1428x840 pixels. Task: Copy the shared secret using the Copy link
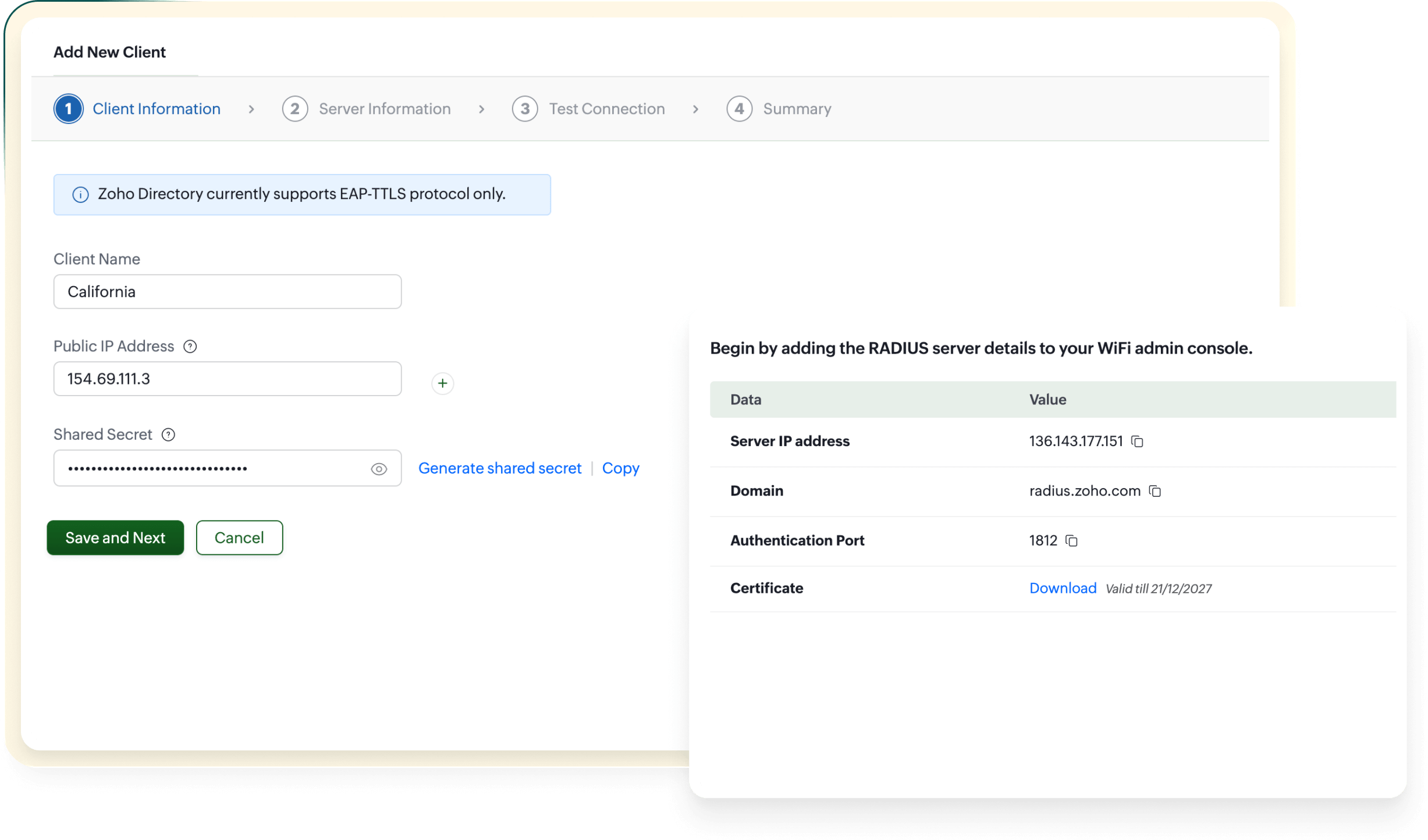(x=620, y=468)
